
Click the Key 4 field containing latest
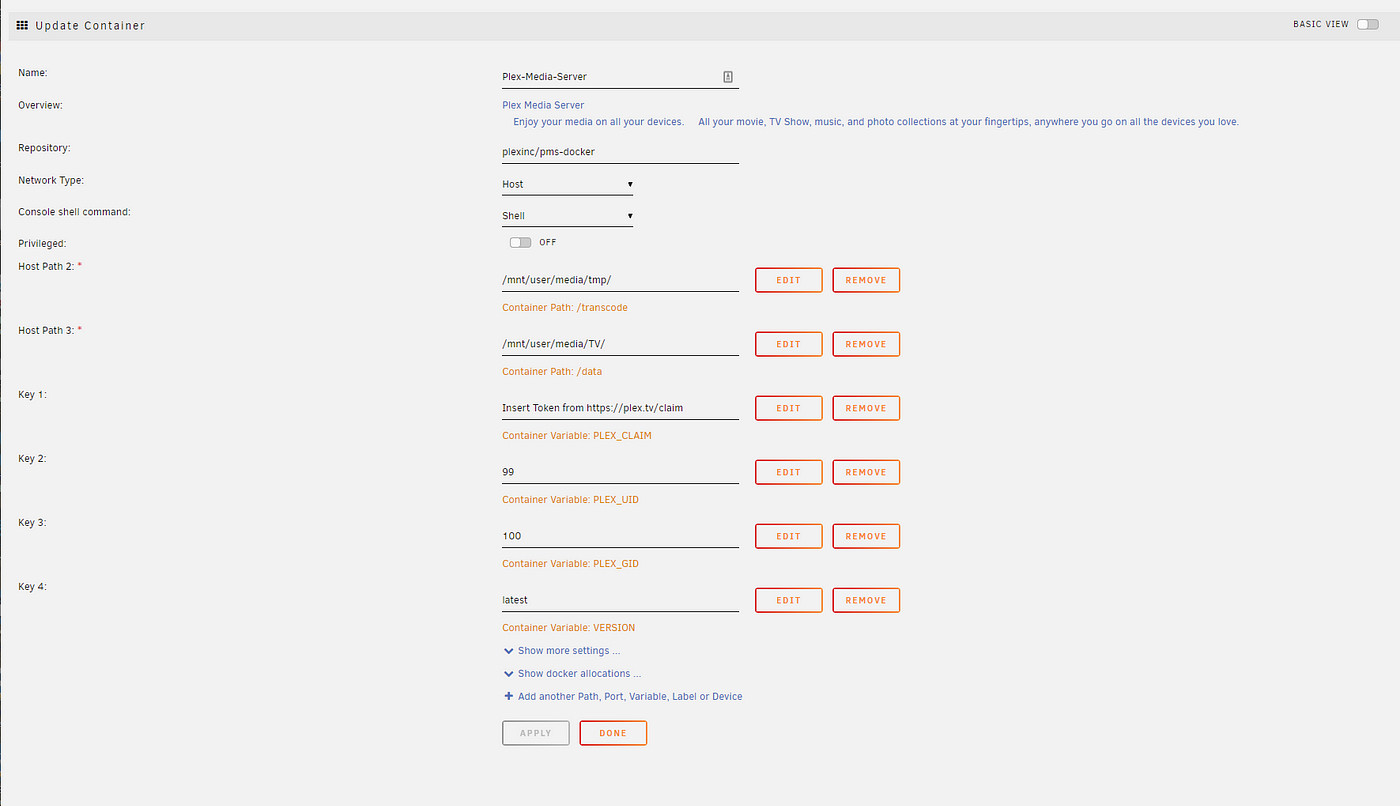(x=620, y=600)
